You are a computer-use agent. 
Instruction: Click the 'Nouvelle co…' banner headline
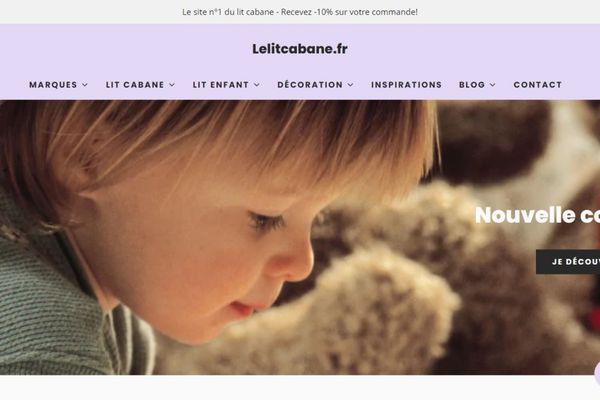point(537,215)
